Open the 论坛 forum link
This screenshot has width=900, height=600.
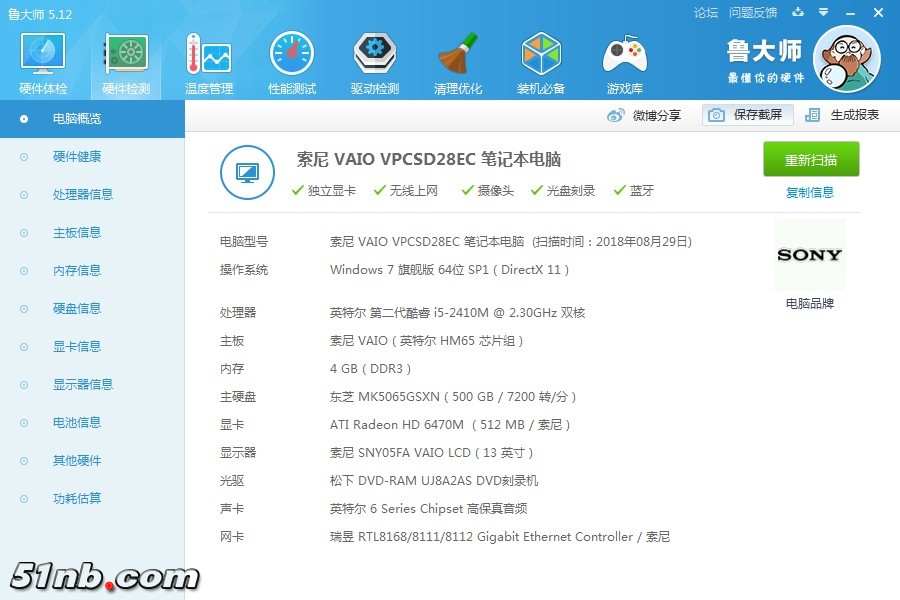tap(706, 13)
